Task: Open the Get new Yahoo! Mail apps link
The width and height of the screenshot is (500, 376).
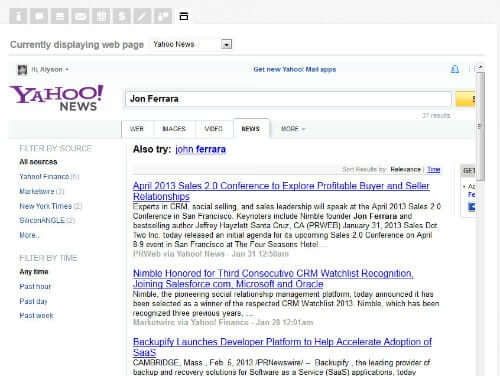Action: click(x=294, y=69)
